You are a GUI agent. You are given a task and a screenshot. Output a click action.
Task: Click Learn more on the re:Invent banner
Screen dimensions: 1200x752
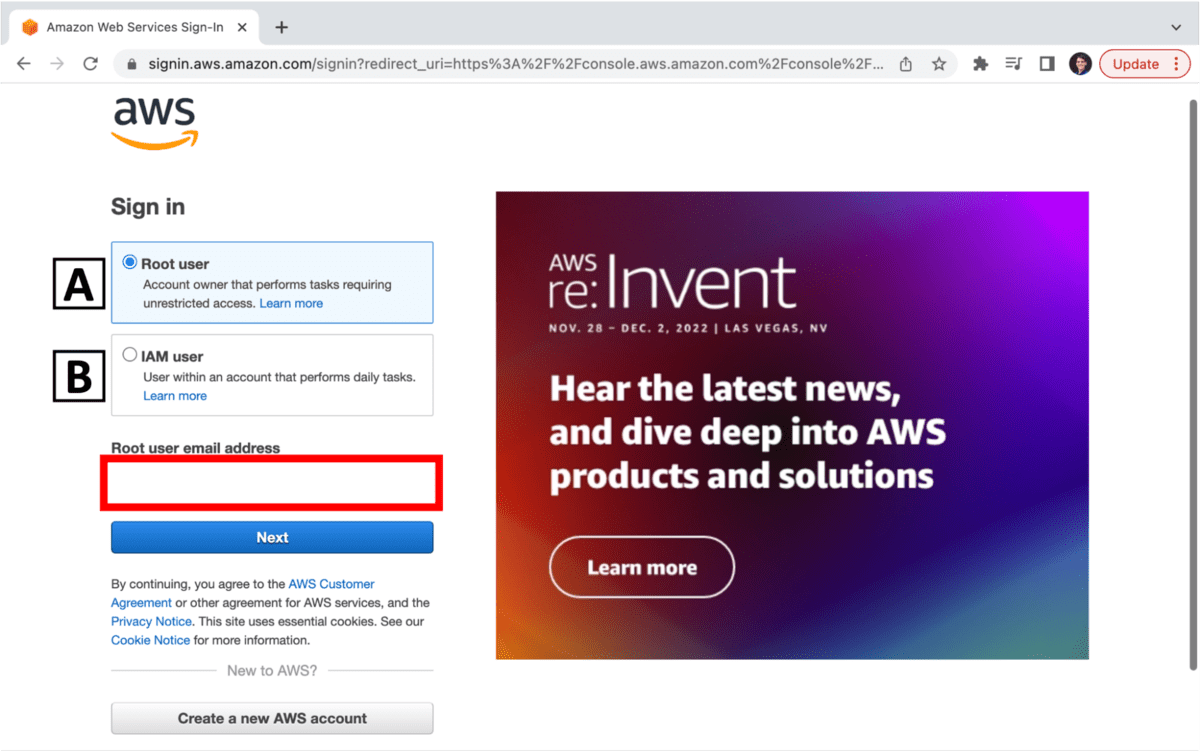click(642, 567)
